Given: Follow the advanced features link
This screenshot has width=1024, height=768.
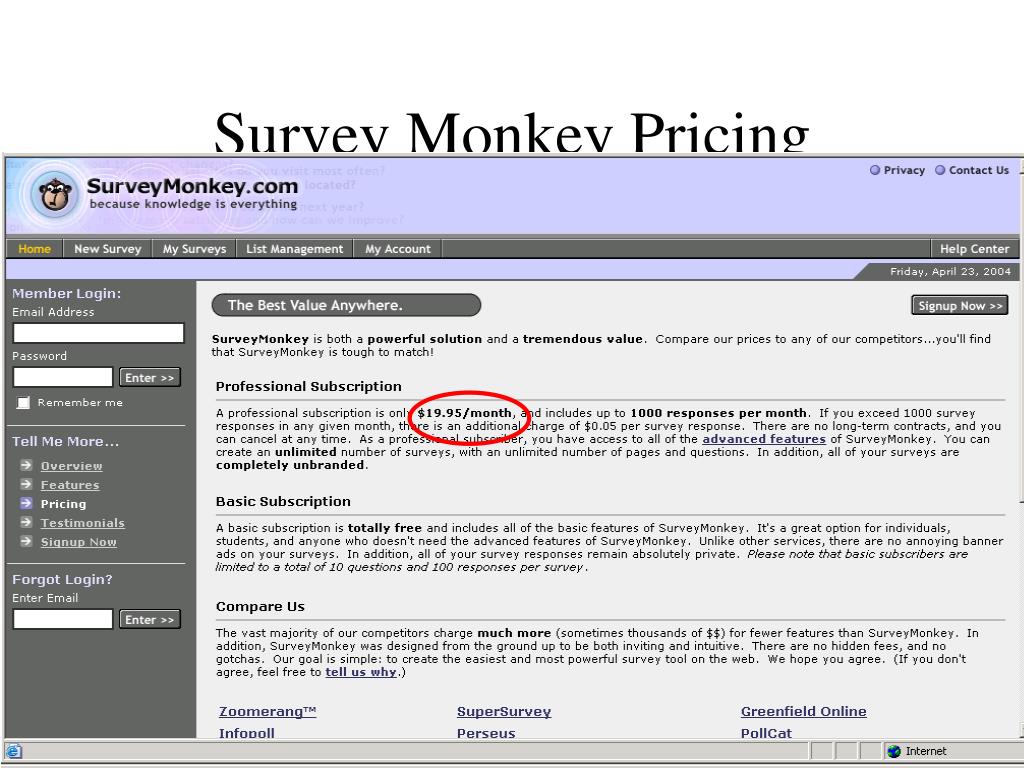Looking at the screenshot, I should coord(764,439).
